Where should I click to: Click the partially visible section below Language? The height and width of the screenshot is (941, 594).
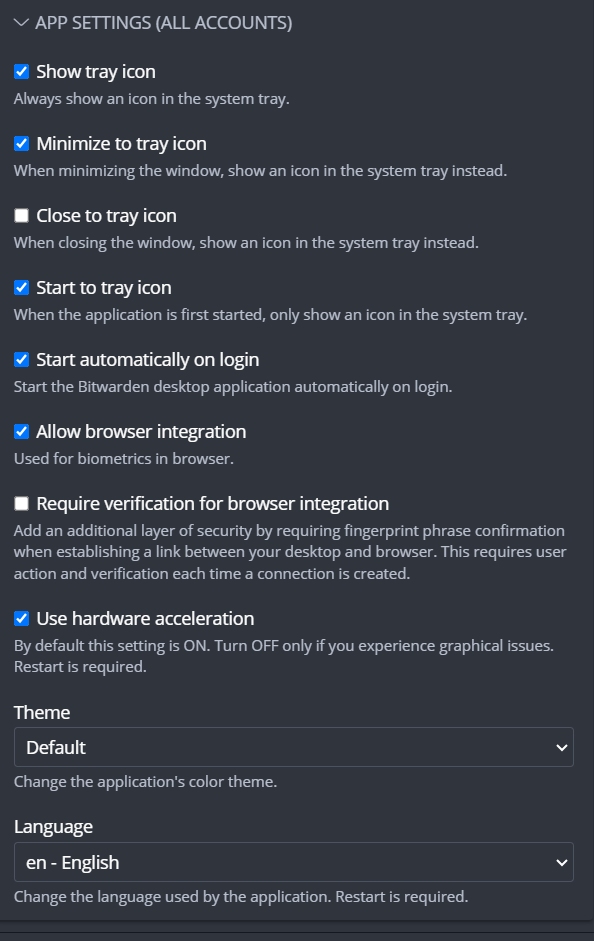(x=297, y=935)
